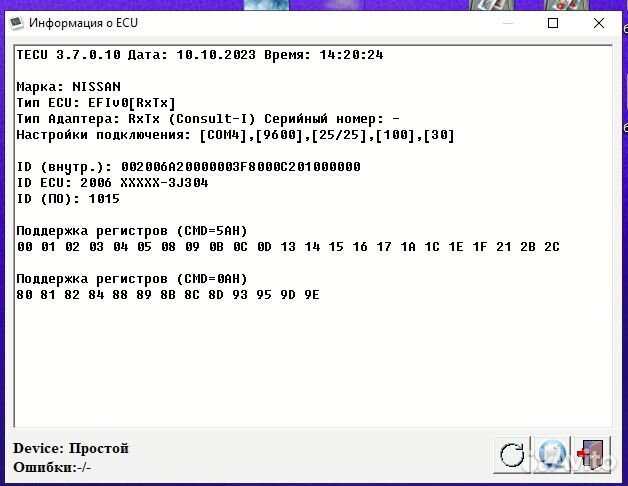This screenshot has height=486, width=628.
Task: Click the blue globe document icon
Action: [x=550, y=455]
